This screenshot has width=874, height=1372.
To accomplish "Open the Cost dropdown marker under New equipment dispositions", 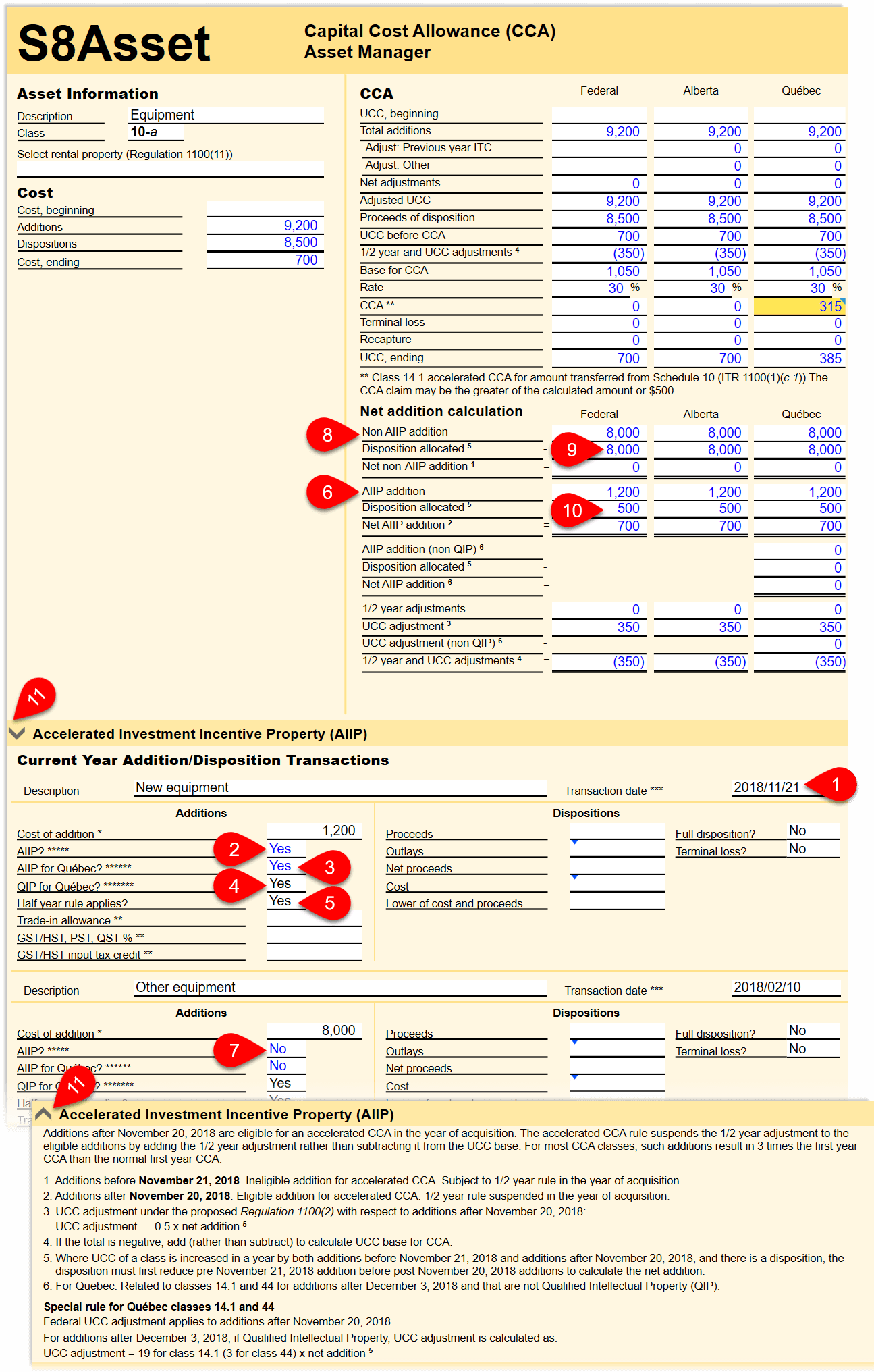I will (x=574, y=877).
